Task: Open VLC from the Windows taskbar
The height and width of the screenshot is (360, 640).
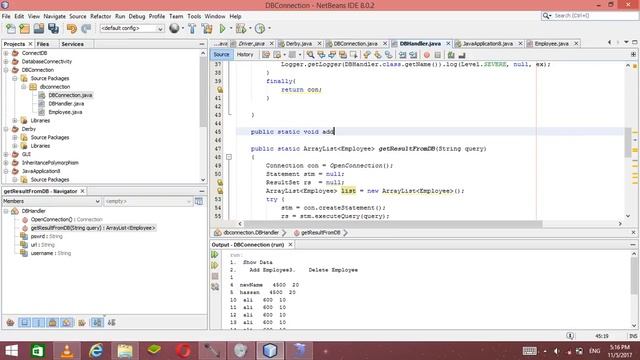Action: click(67, 351)
